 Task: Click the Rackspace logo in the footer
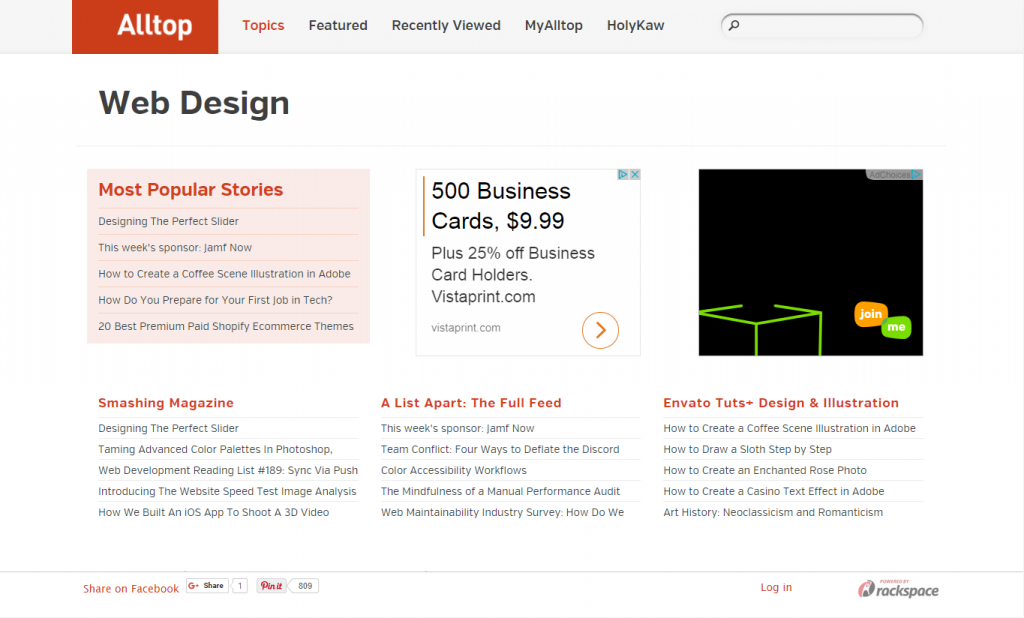tap(898, 589)
